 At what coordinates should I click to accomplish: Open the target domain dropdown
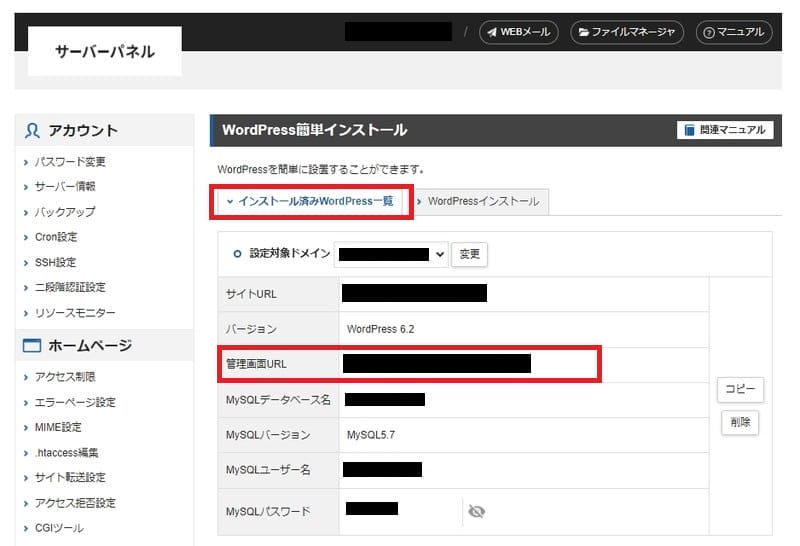tap(391, 254)
